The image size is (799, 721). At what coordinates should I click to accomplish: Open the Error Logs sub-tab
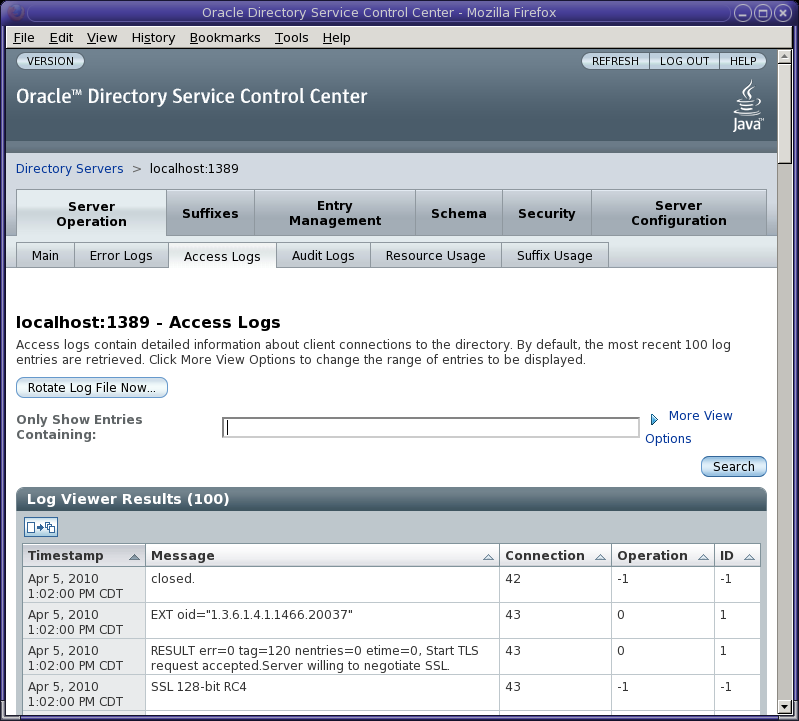tap(121, 255)
